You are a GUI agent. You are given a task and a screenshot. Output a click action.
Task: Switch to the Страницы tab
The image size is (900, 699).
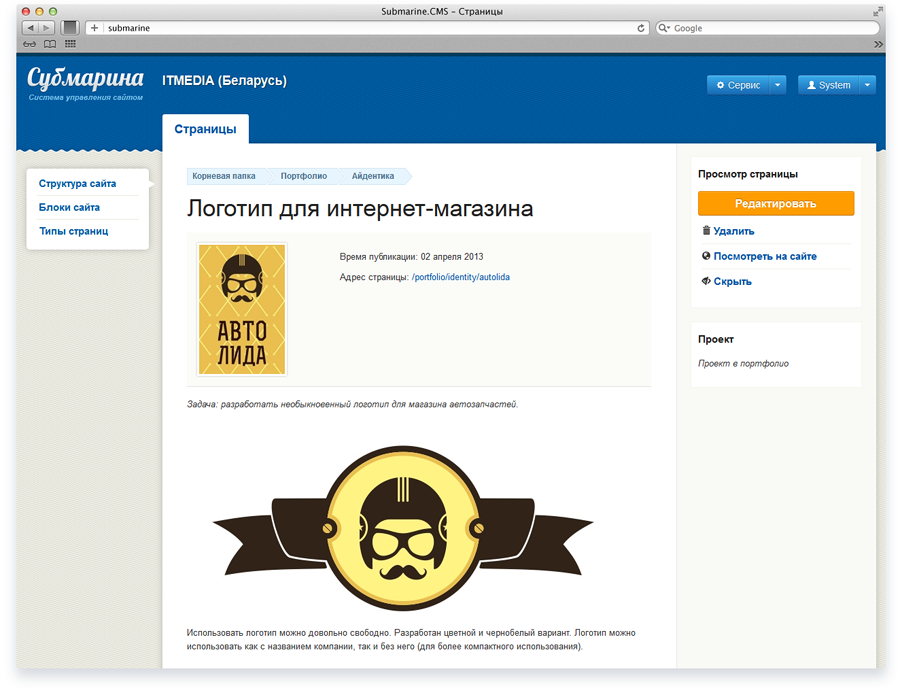coord(205,129)
